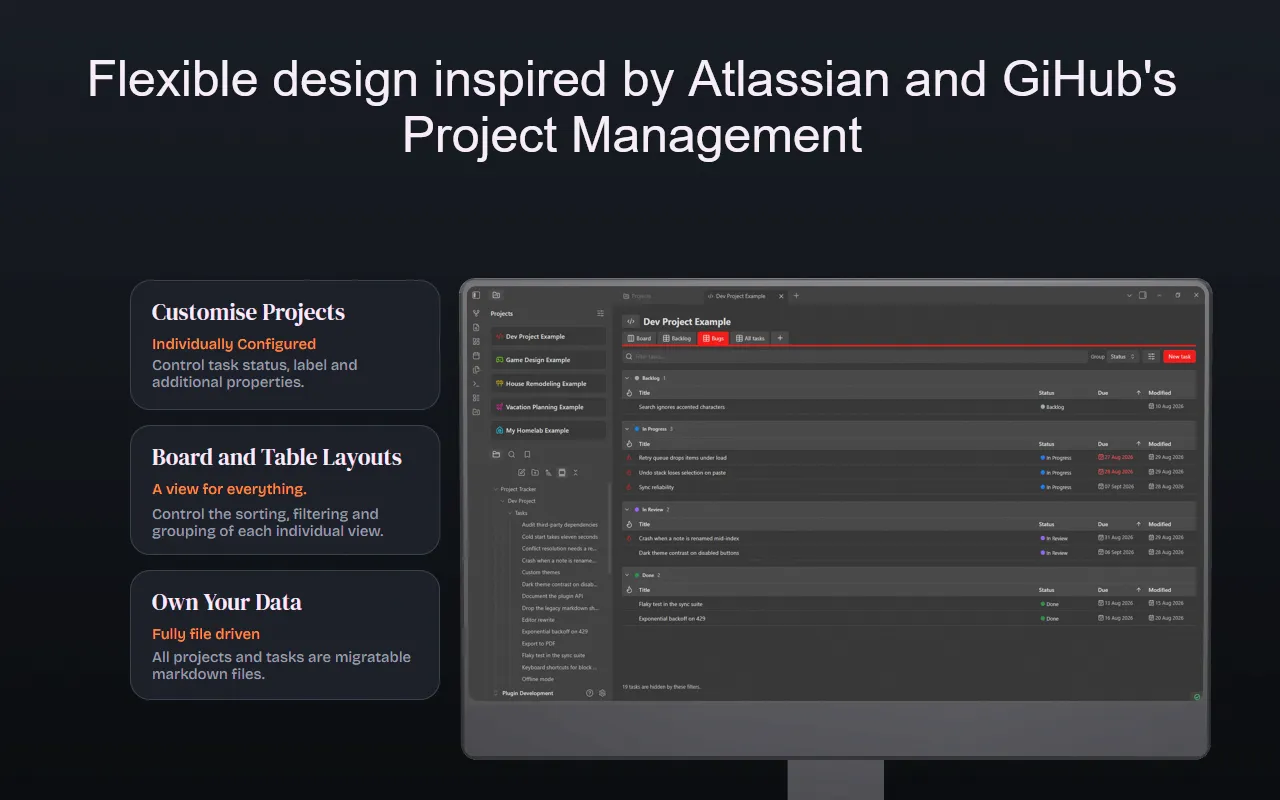Toggle the left sidebar panel icon

(476, 295)
